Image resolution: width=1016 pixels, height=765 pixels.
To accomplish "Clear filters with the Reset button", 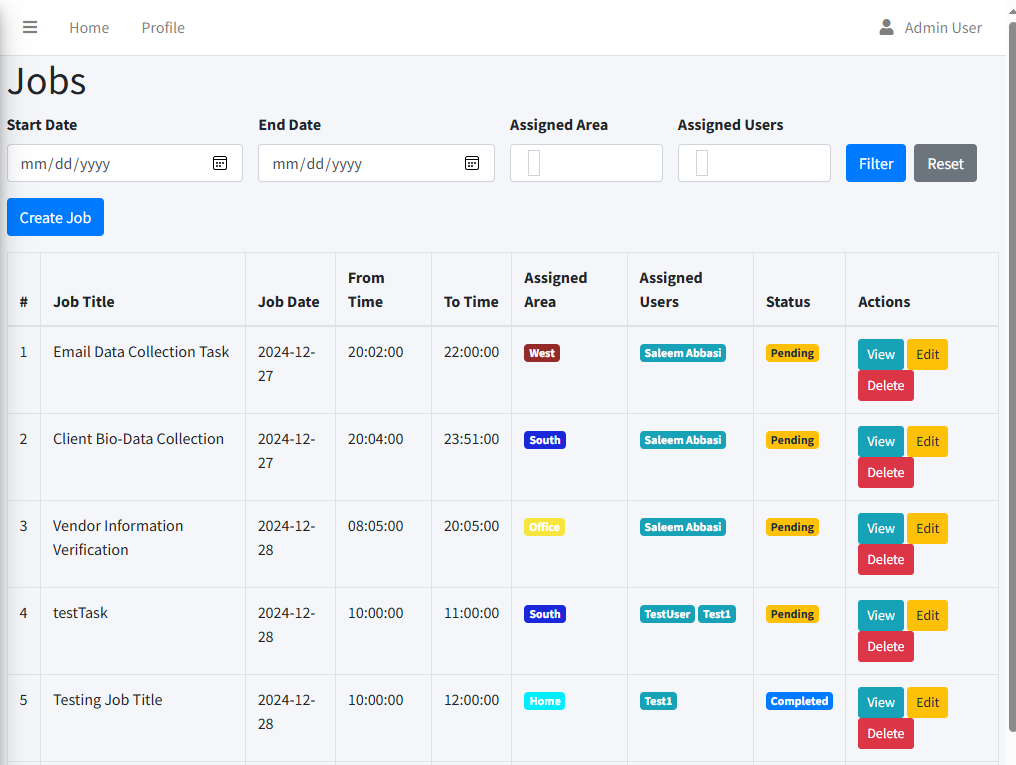I will click(x=945, y=163).
